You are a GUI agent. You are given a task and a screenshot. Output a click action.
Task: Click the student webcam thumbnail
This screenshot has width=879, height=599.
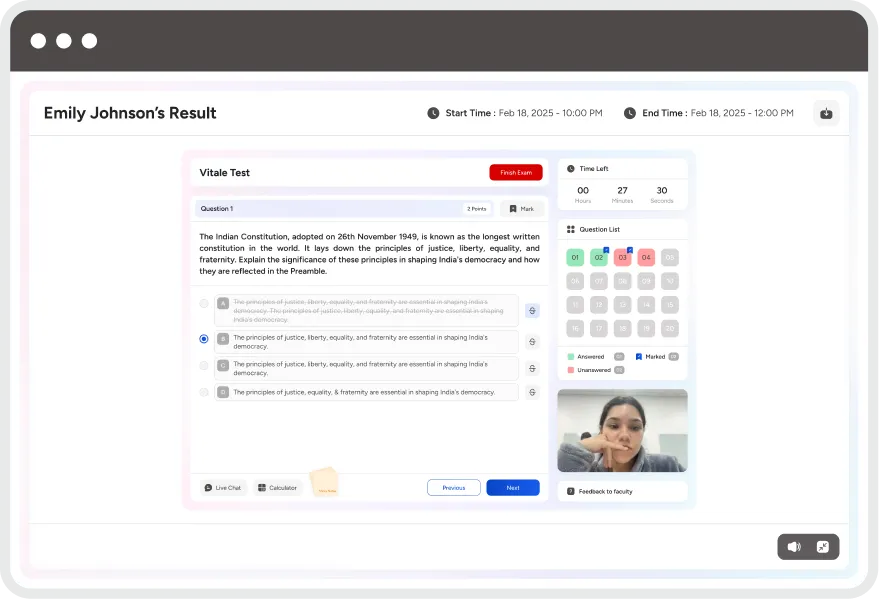pos(622,430)
